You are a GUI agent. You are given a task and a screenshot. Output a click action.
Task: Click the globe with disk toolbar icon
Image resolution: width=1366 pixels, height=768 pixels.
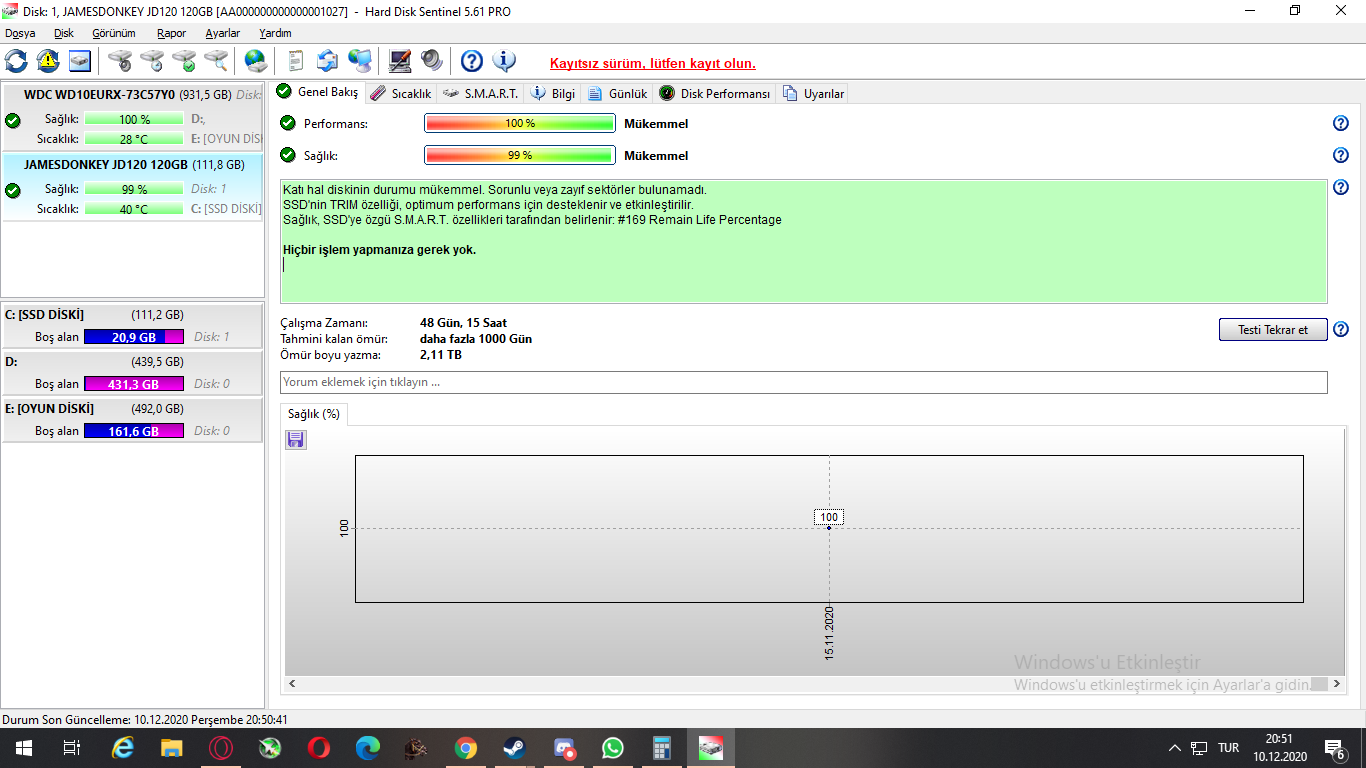pyautogui.click(x=256, y=61)
